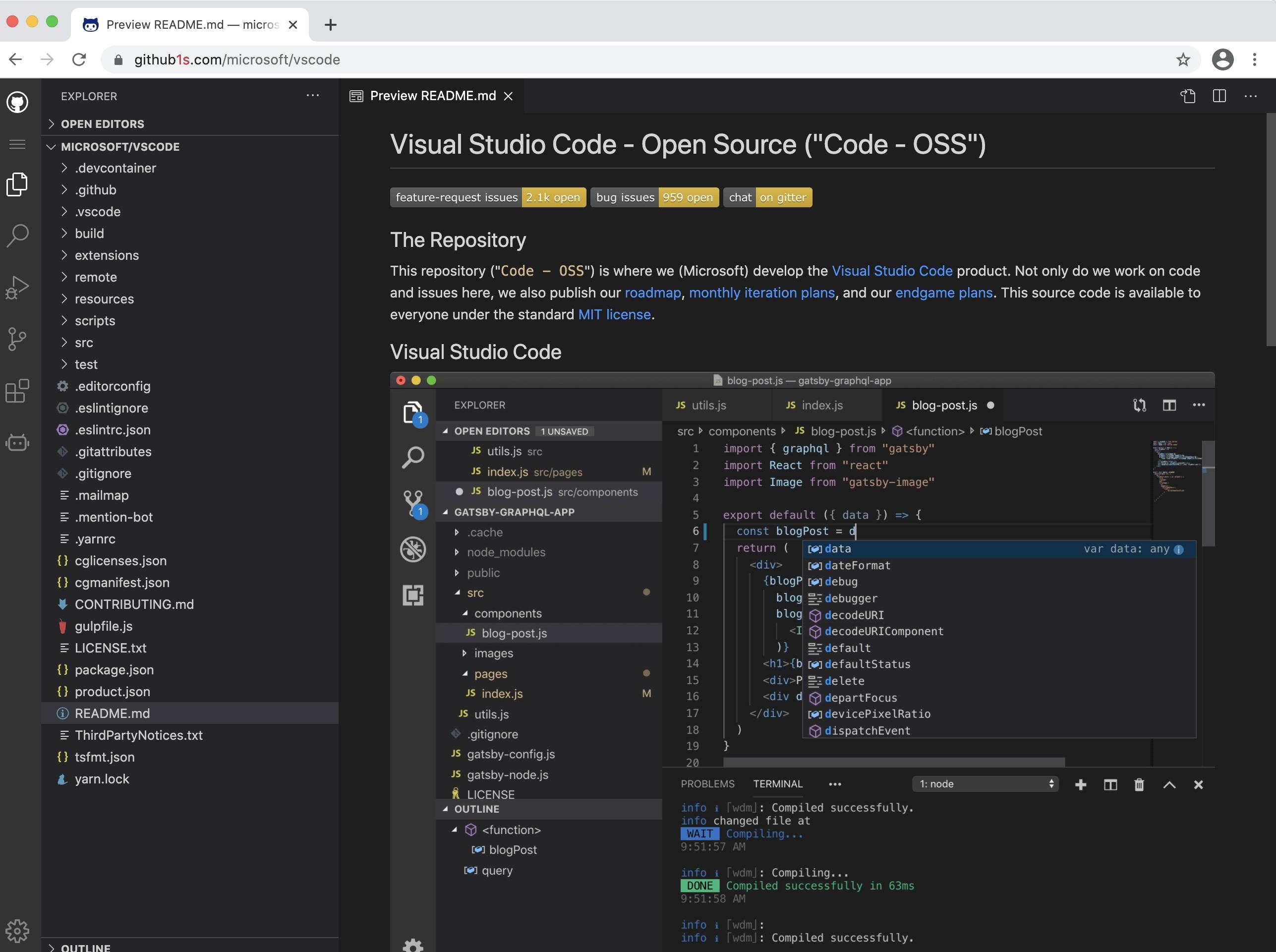
Task: View site info via the lock icon
Action: tap(118, 60)
